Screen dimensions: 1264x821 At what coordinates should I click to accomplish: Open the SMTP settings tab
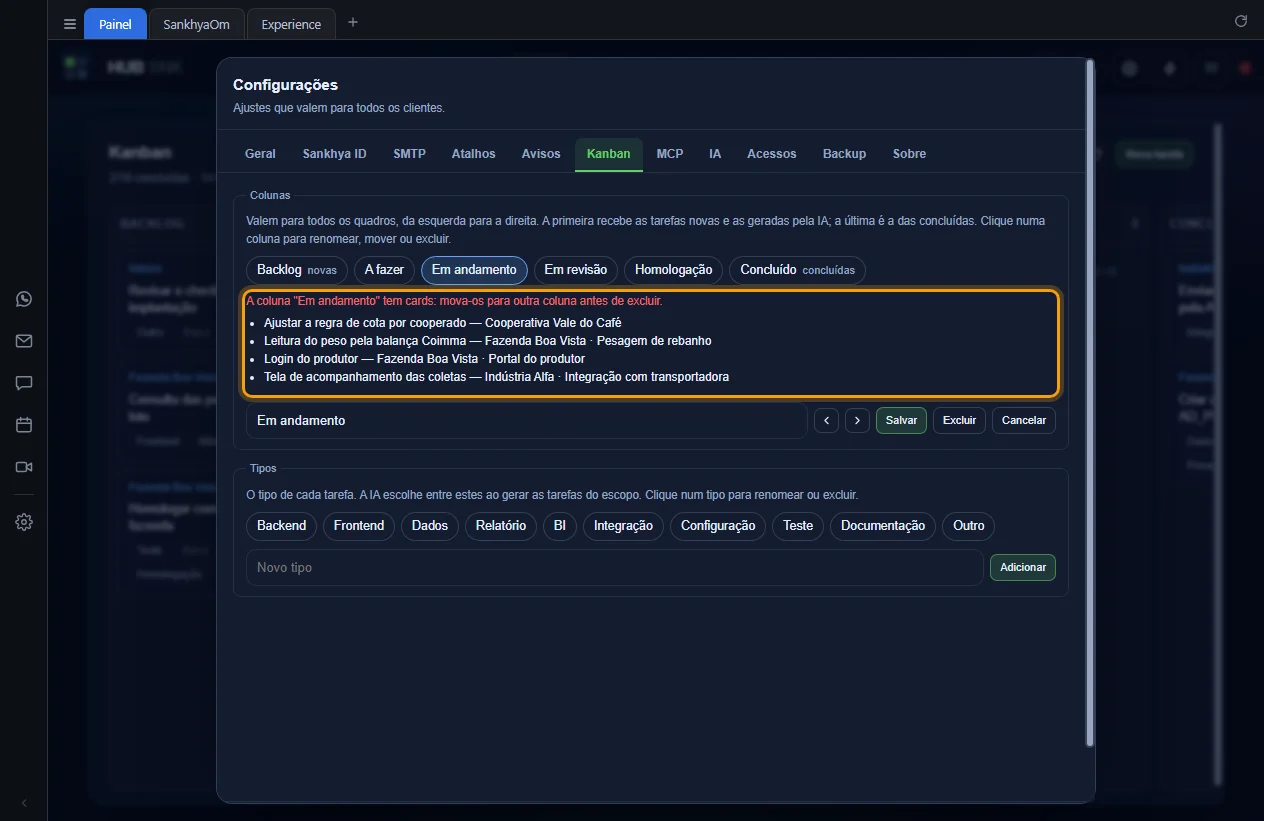(410, 154)
